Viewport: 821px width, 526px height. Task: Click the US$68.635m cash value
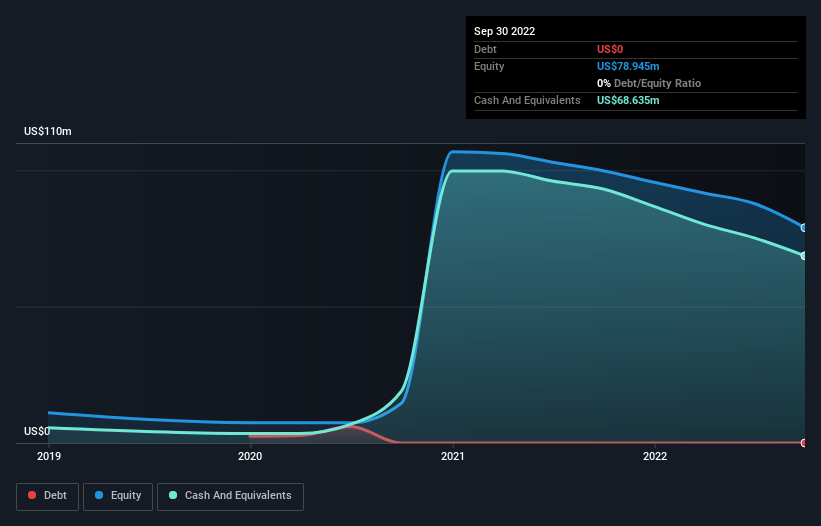[628, 100]
